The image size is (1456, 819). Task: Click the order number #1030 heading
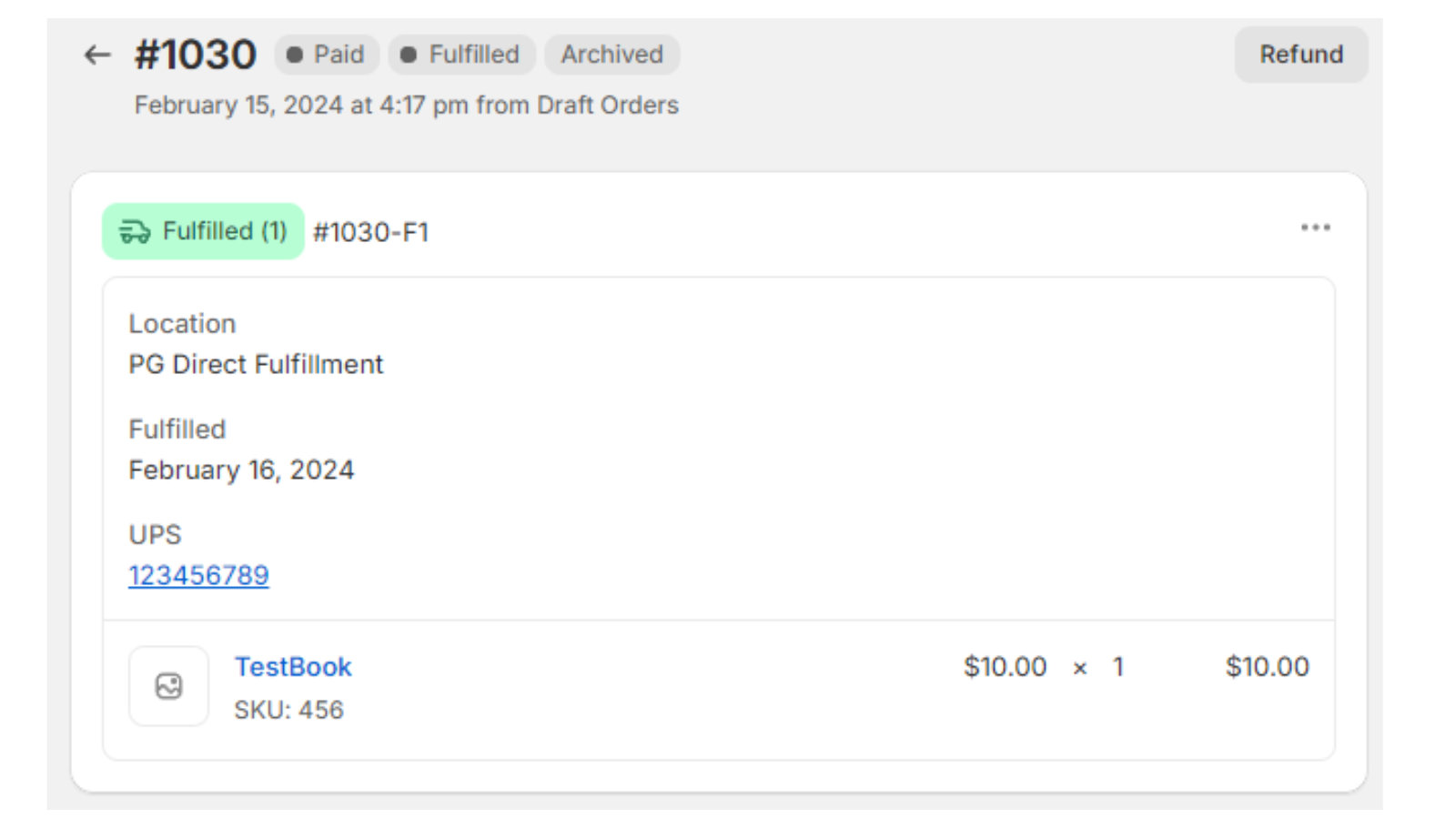point(196,55)
